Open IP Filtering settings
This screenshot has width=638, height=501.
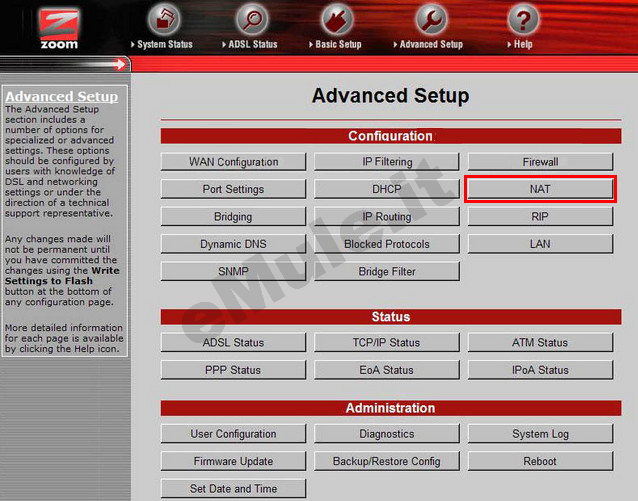click(x=387, y=162)
